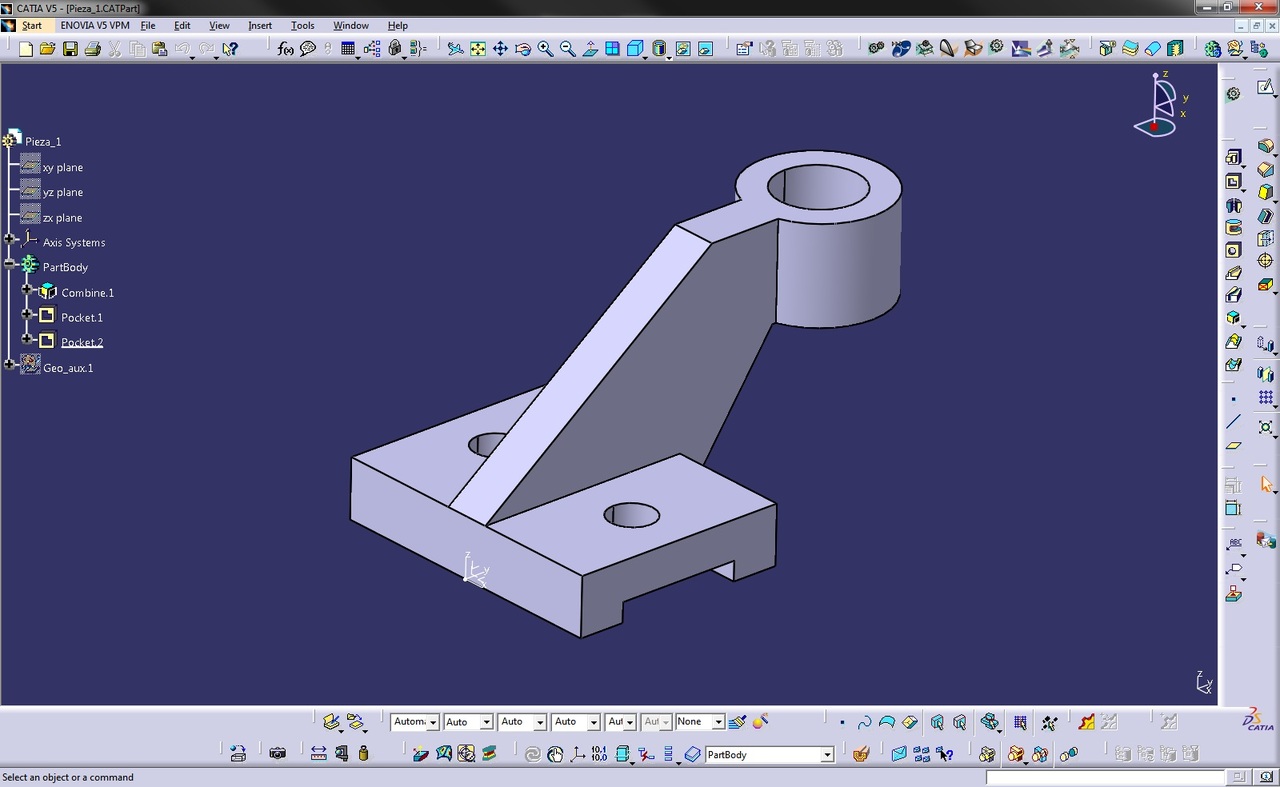Click the Plane tool in right toolbar

pyautogui.click(x=1234, y=445)
